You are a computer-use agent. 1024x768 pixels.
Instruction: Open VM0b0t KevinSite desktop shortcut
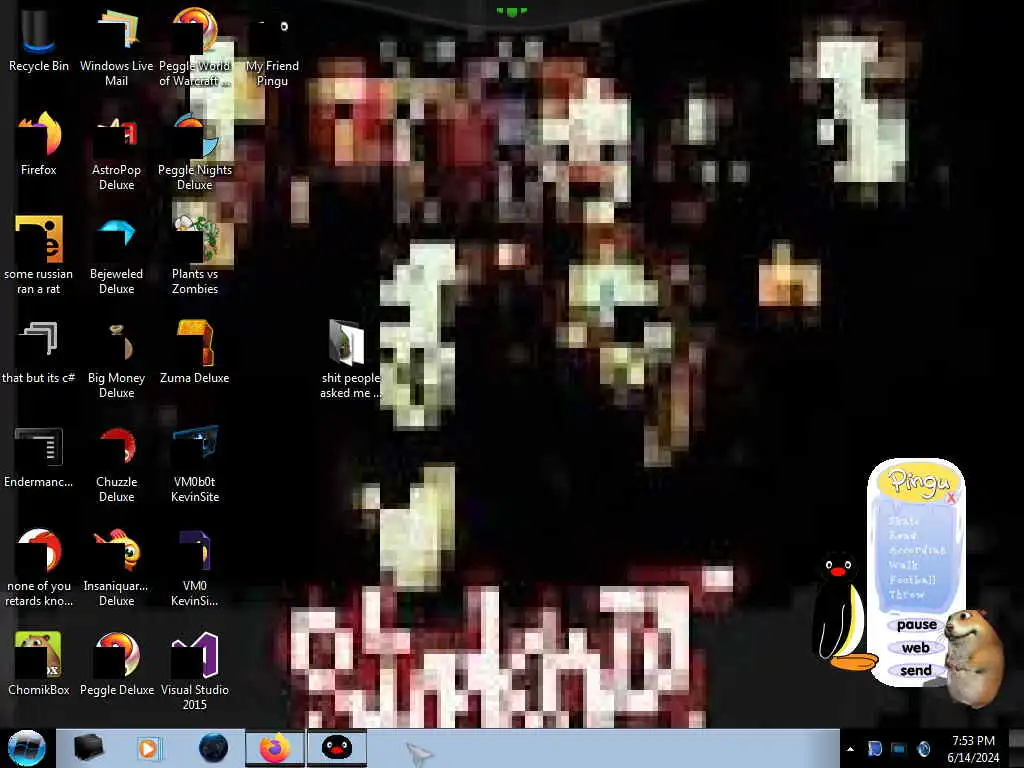point(195,464)
